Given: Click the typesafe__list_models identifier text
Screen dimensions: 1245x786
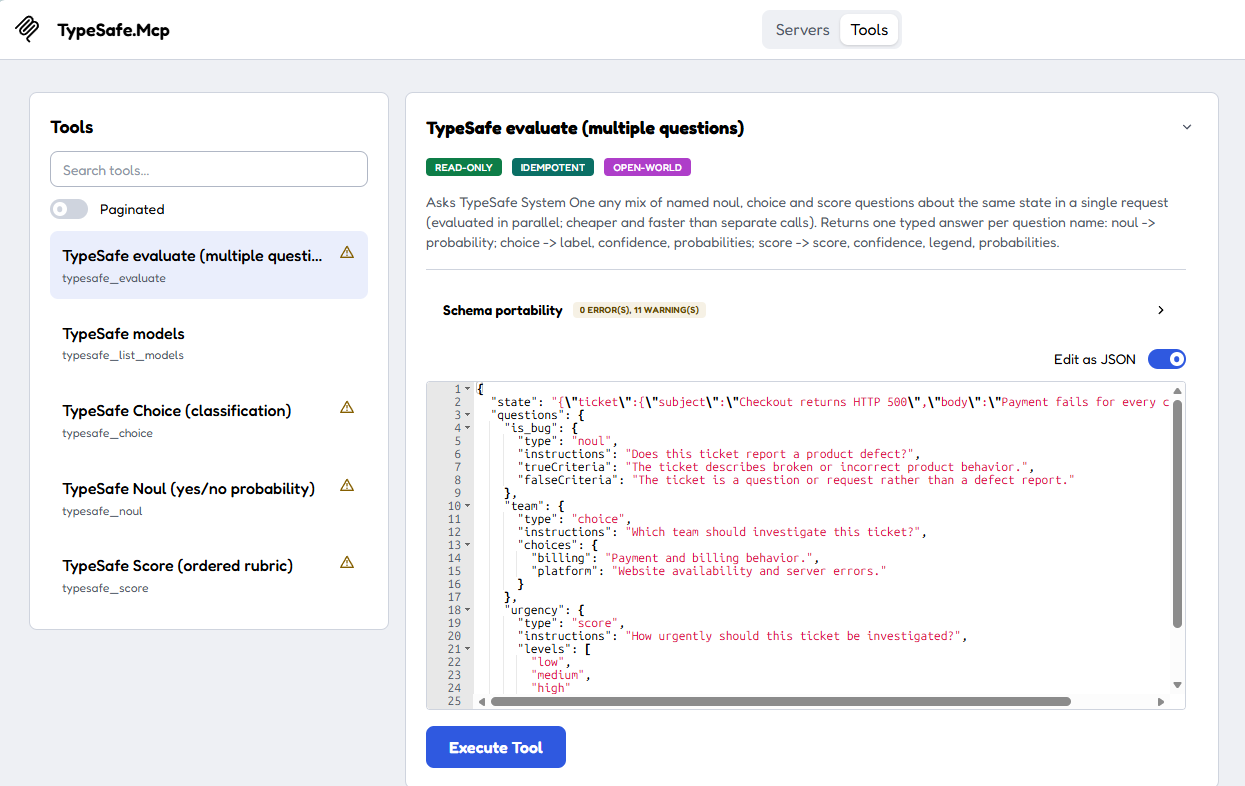Looking at the screenshot, I should click(123, 355).
